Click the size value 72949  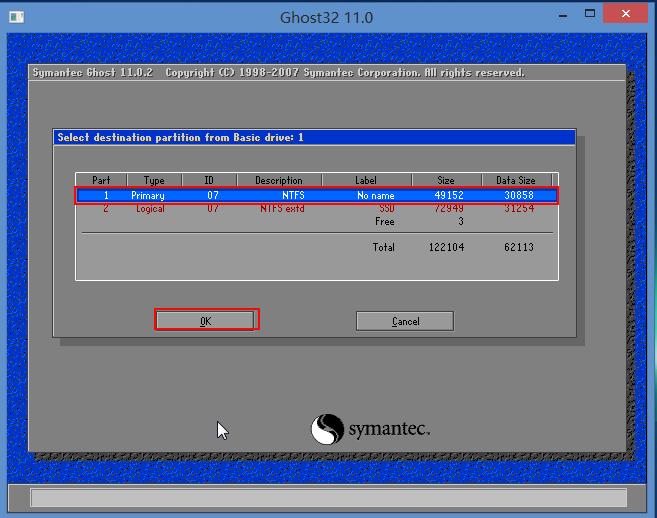pos(449,208)
